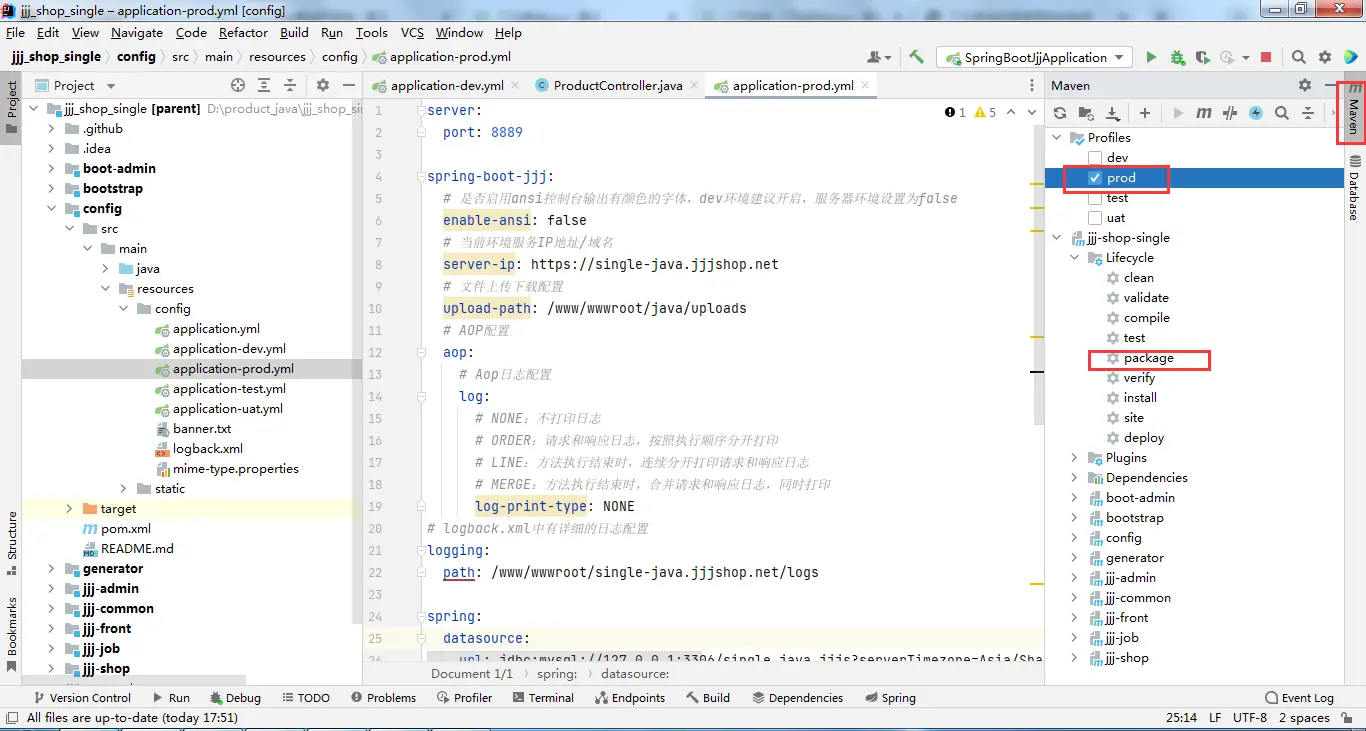This screenshot has width=1366, height=731.
Task: Select the package lifecycle goal
Action: [1148, 358]
